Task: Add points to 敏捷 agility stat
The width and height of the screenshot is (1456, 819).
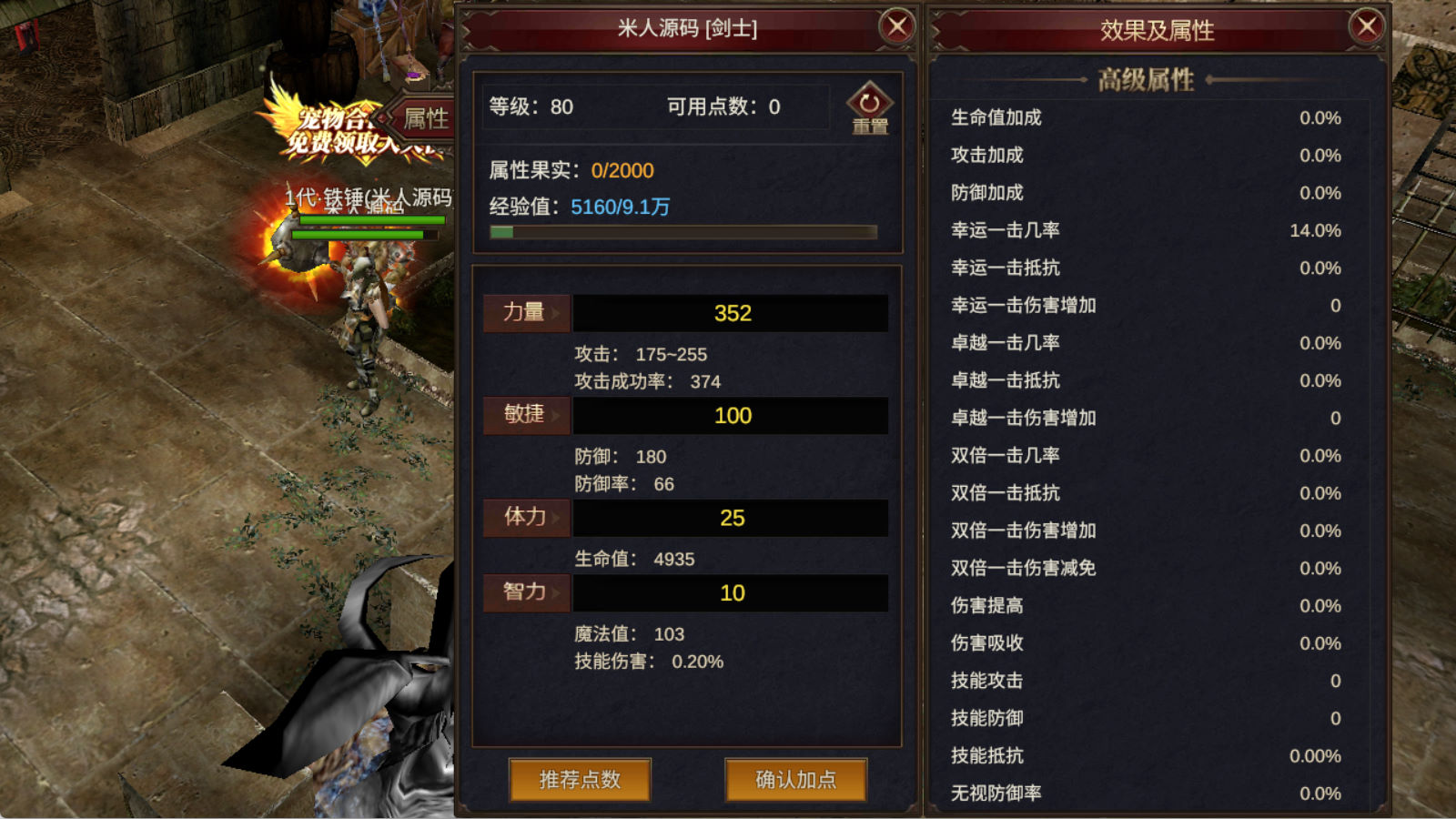Action: click(x=526, y=415)
